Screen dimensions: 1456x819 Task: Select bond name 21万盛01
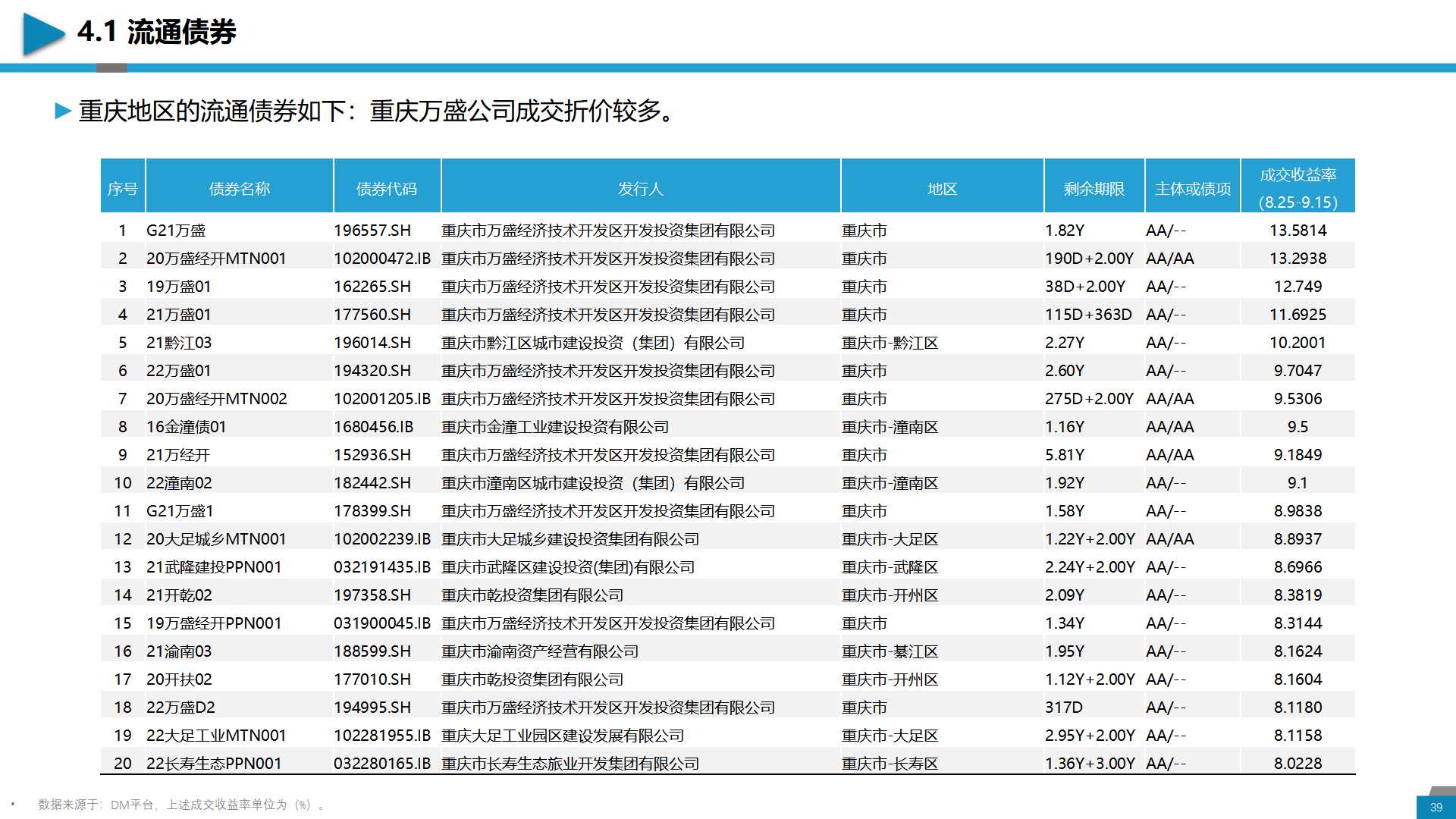point(179,315)
